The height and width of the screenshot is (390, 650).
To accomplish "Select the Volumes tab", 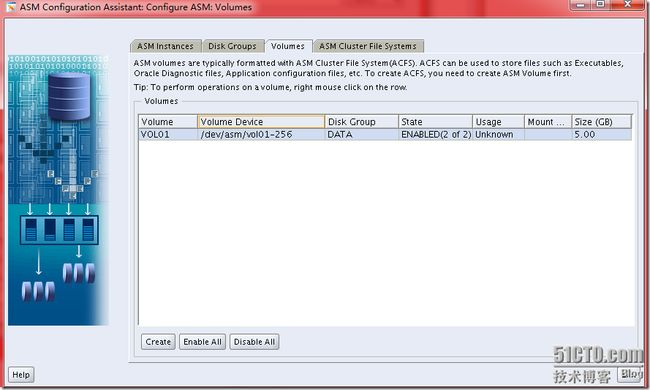I will [x=288, y=46].
